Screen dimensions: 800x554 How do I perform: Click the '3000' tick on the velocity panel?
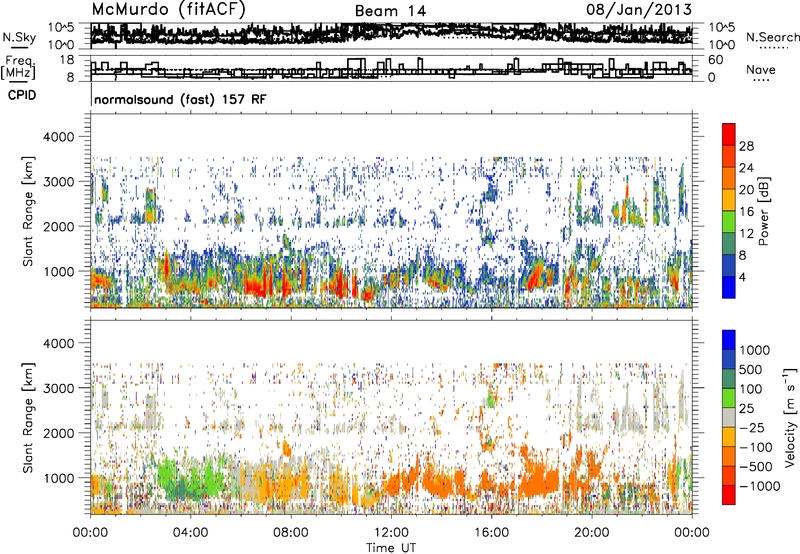[x=60, y=388]
